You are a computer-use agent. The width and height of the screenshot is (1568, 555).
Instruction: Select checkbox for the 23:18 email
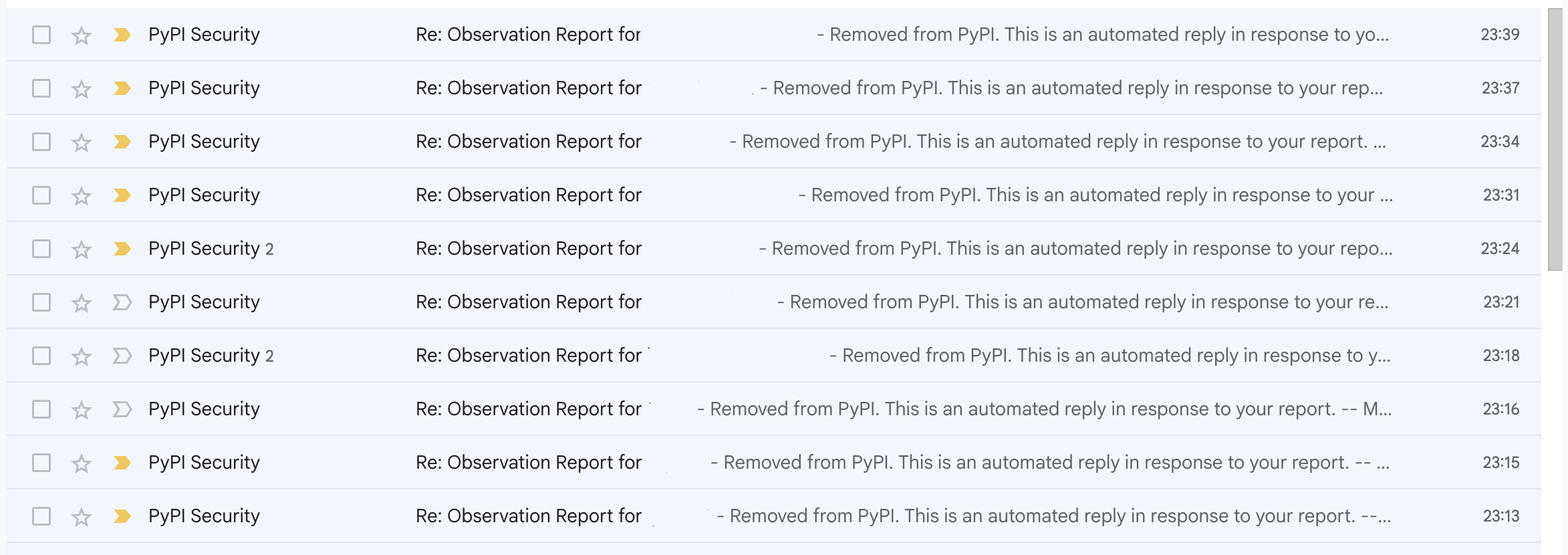(x=41, y=356)
